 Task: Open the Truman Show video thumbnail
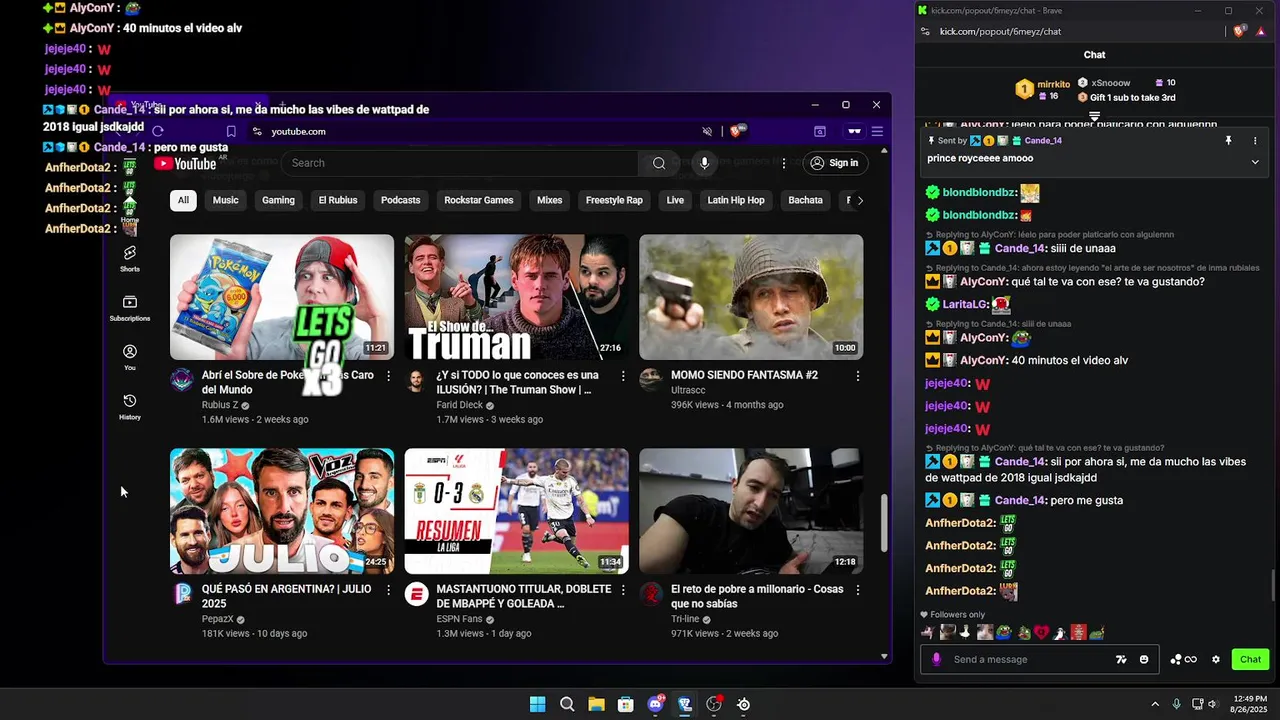point(516,297)
